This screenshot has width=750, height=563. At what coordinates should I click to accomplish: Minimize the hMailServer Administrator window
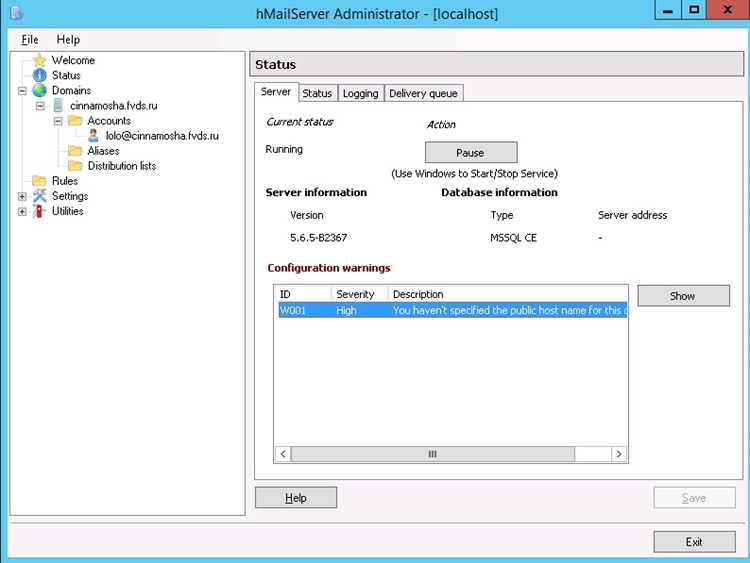[x=668, y=10]
